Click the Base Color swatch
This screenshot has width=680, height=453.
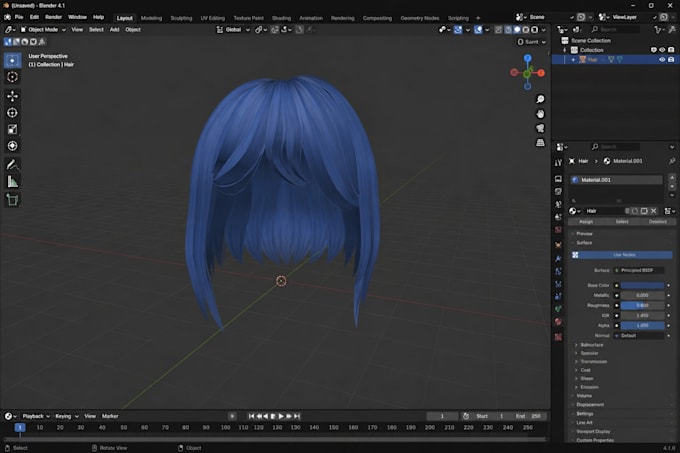(642, 285)
